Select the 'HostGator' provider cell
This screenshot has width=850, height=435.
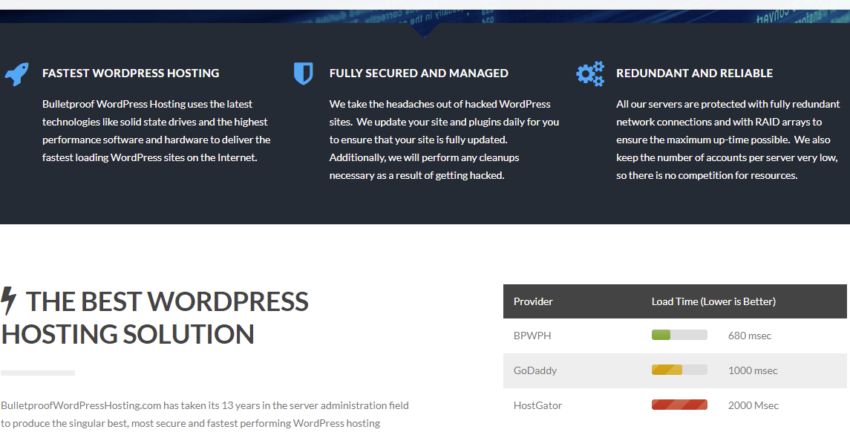click(538, 405)
